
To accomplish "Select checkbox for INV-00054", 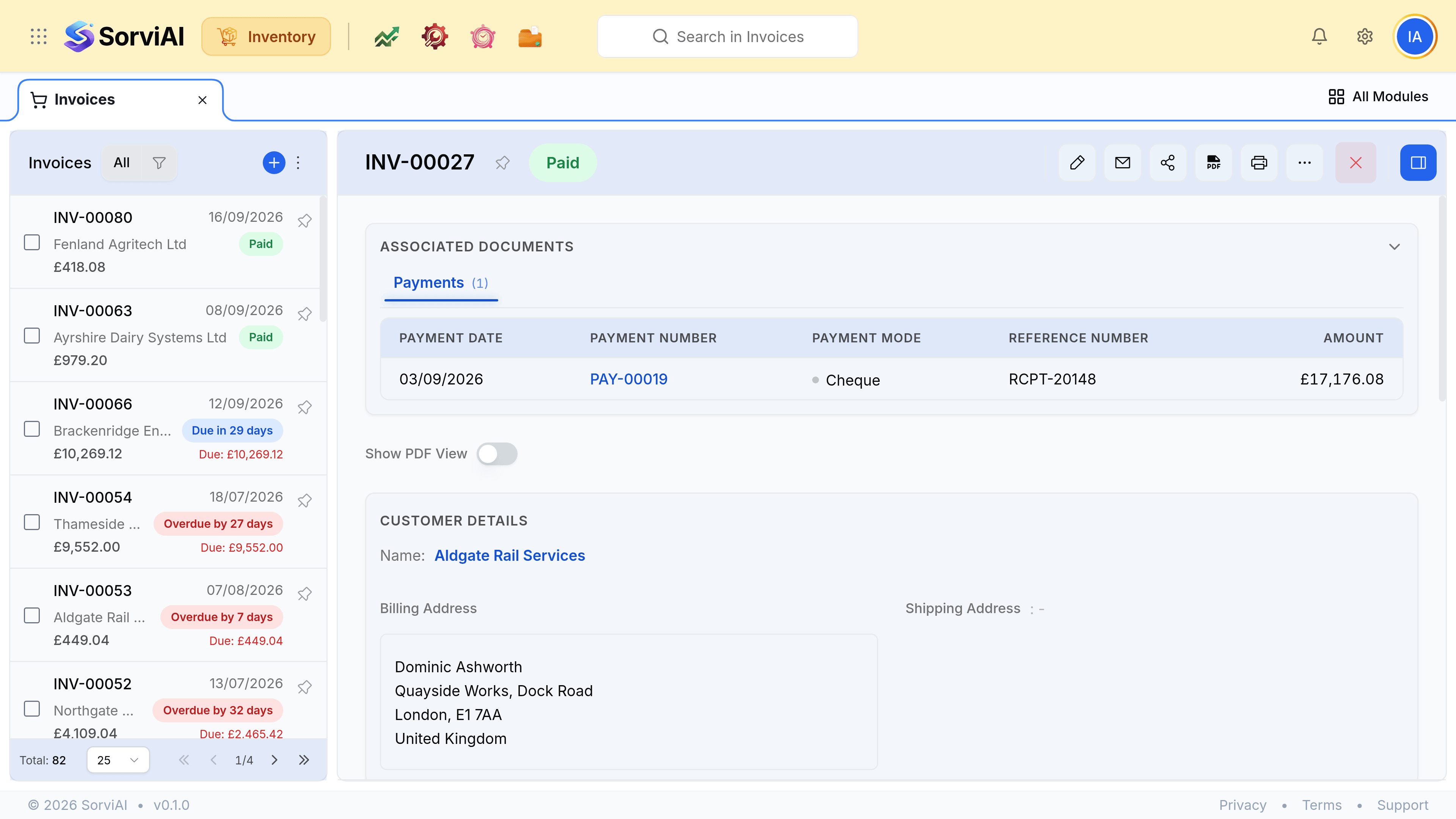I will click(x=32, y=522).
